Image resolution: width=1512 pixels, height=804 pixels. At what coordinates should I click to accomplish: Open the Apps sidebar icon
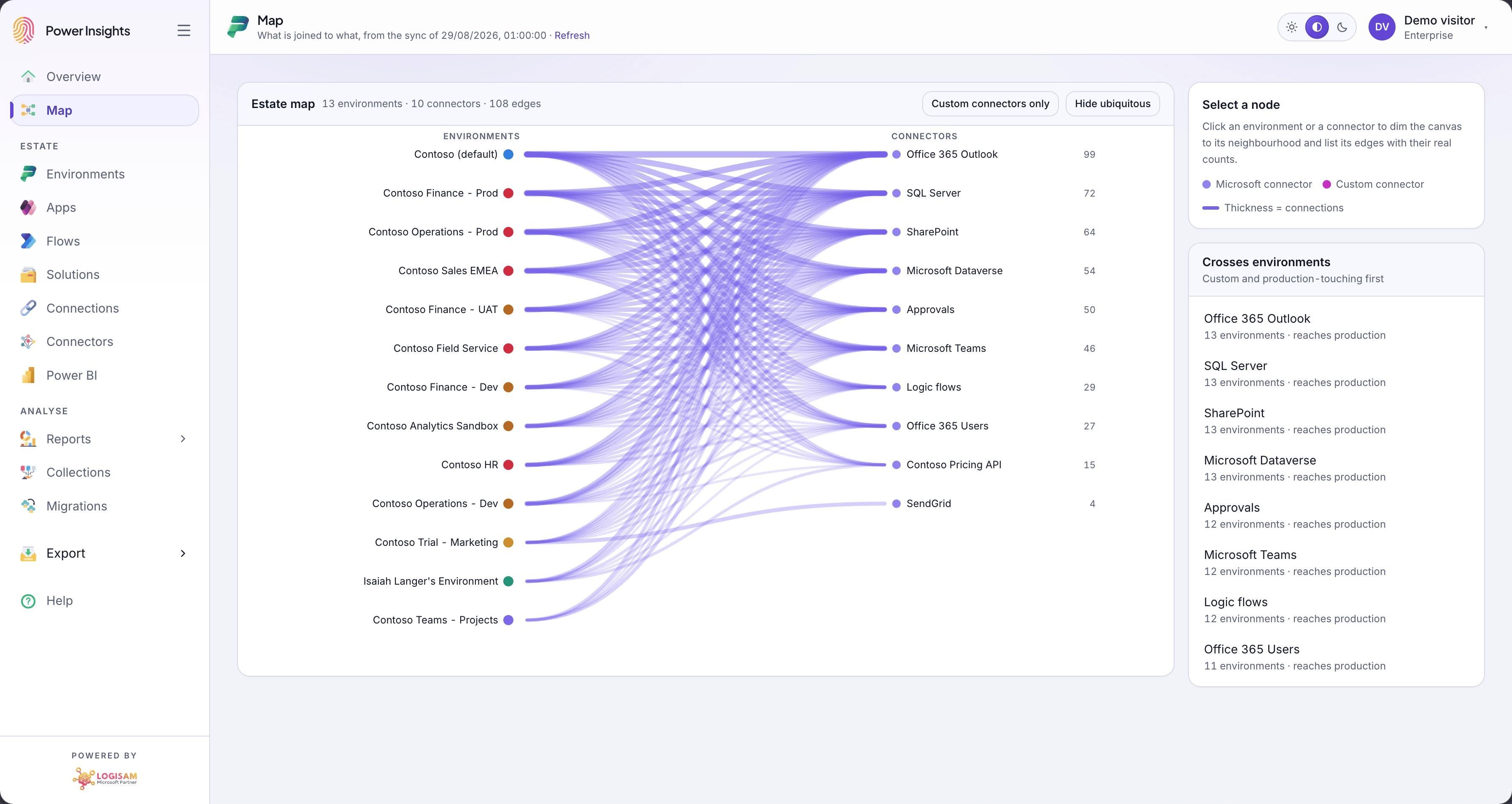pyautogui.click(x=28, y=207)
